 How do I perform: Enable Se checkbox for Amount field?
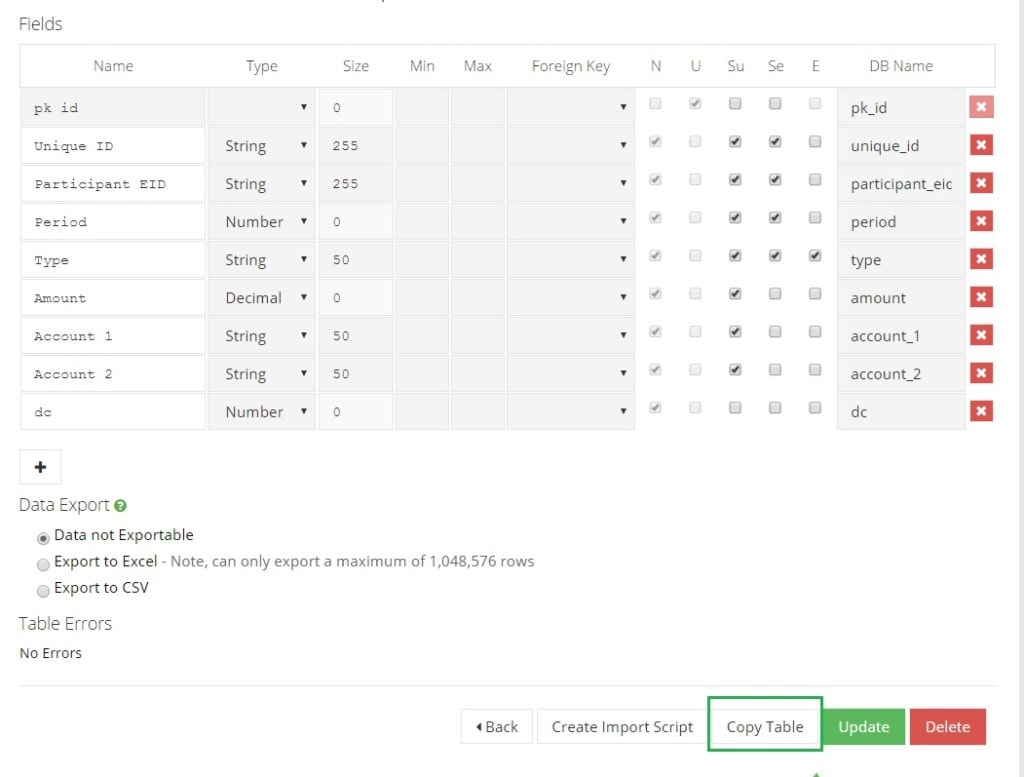pyautogui.click(x=775, y=294)
